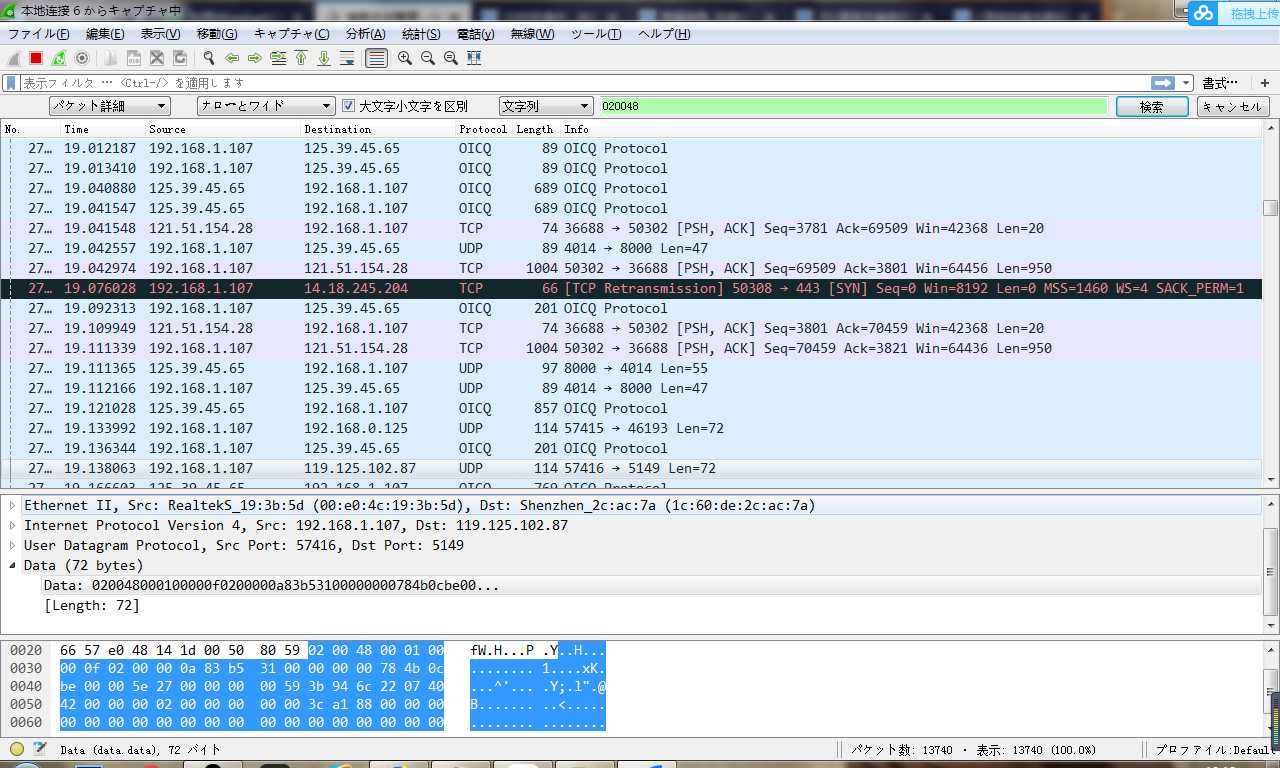The height and width of the screenshot is (768, 1280).
Task: Click the green search field containing 020048
Action: click(853, 106)
